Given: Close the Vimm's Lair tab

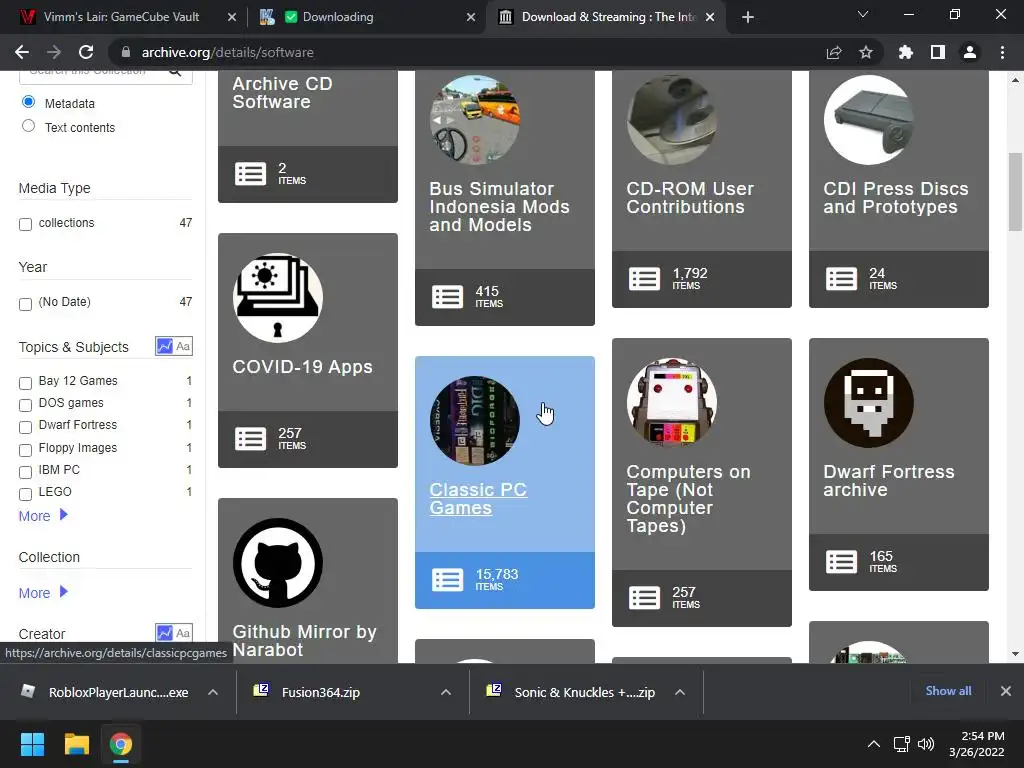Looking at the screenshot, I should pos(232,17).
